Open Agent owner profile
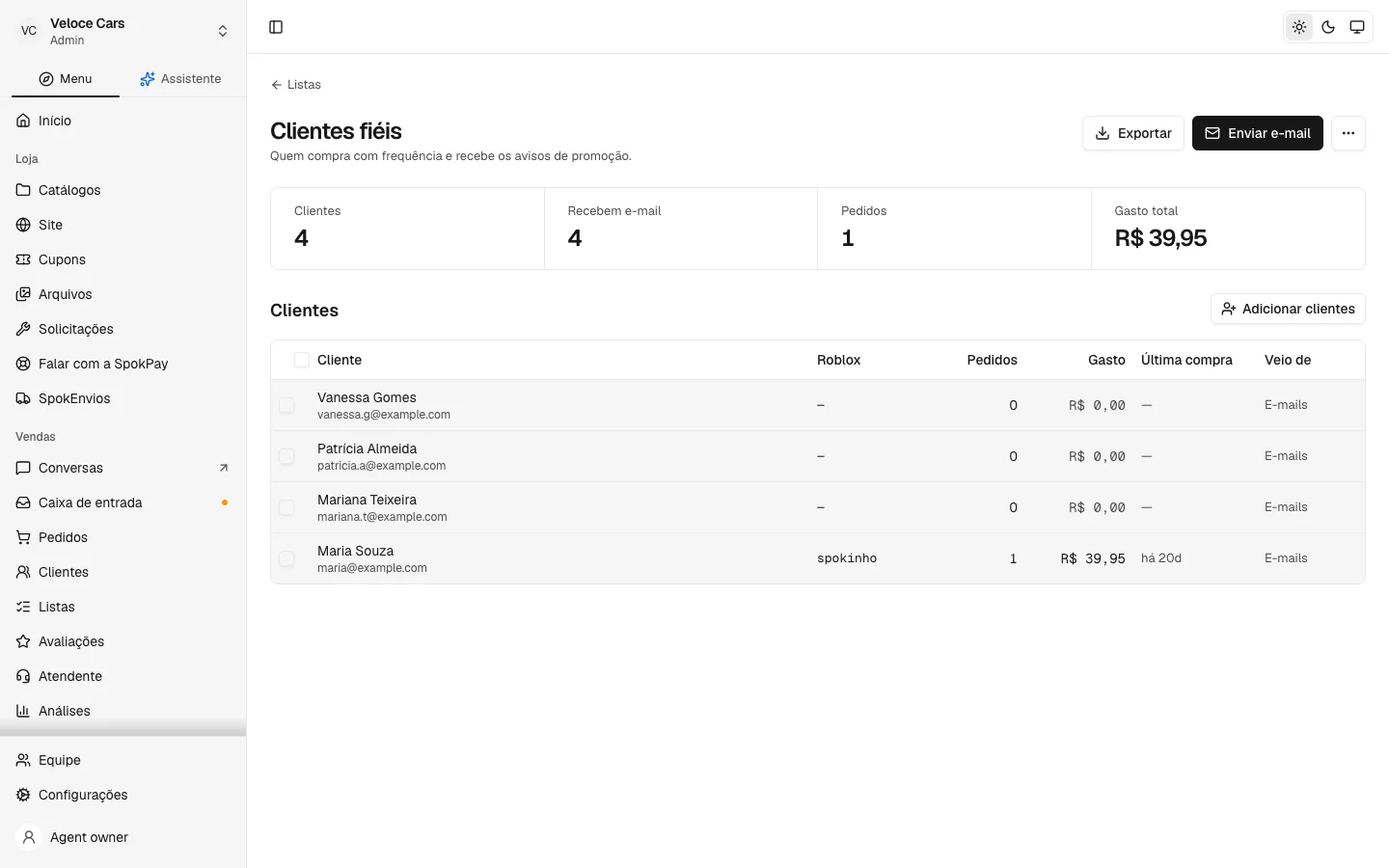The height and width of the screenshot is (868, 1389). point(123,837)
